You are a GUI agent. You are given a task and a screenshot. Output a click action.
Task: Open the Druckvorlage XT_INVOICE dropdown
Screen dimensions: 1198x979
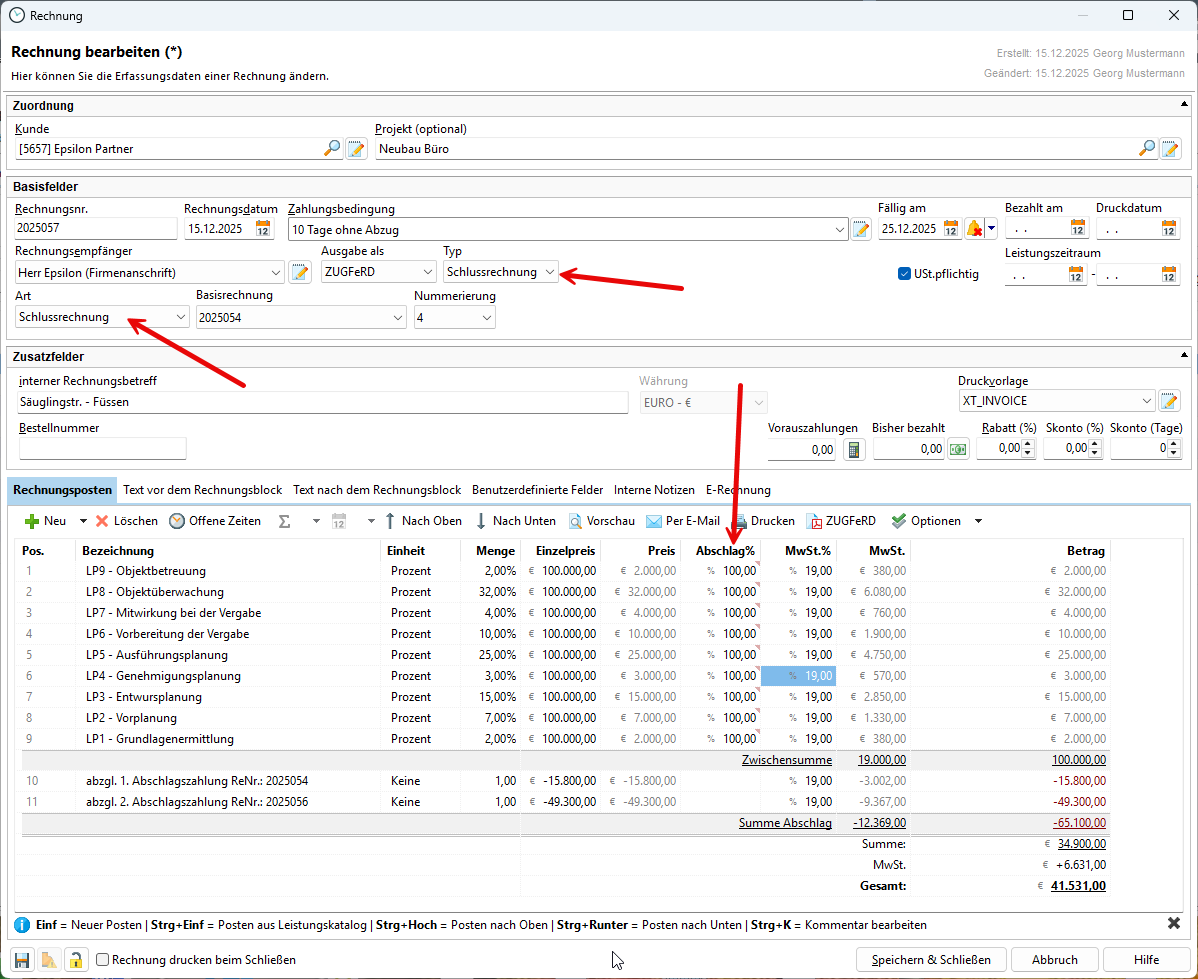point(1146,401)
